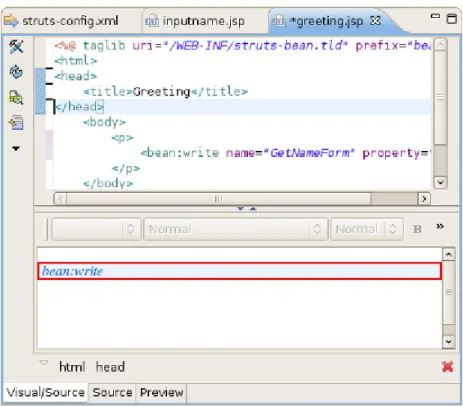Toggle bold formatting button
Screen dimensions: 463x407
(417, 229)
